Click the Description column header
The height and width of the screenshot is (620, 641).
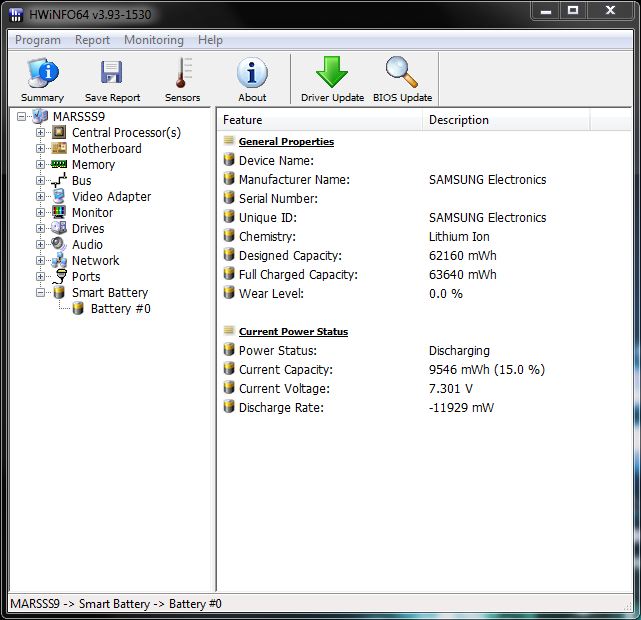click(x=506, y=120)
